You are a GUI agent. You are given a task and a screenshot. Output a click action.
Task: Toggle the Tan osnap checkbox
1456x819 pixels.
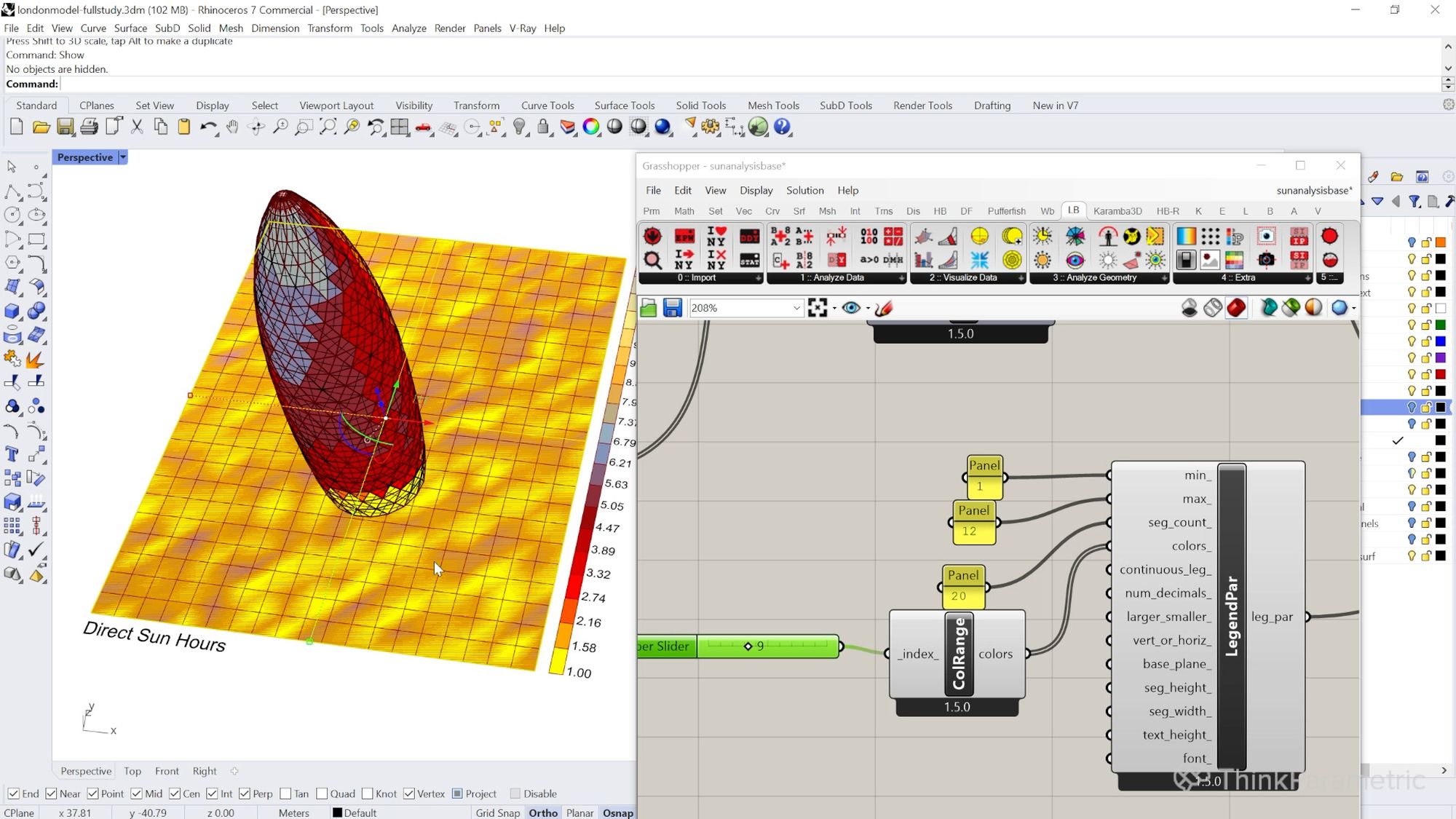click(286, 794)
